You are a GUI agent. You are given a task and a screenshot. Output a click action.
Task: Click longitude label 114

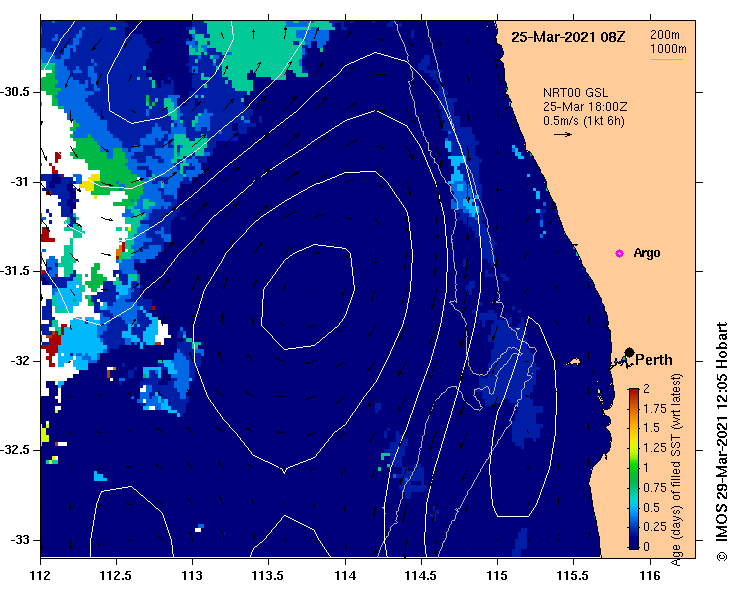pyautogui.click(x=345, y=576)
